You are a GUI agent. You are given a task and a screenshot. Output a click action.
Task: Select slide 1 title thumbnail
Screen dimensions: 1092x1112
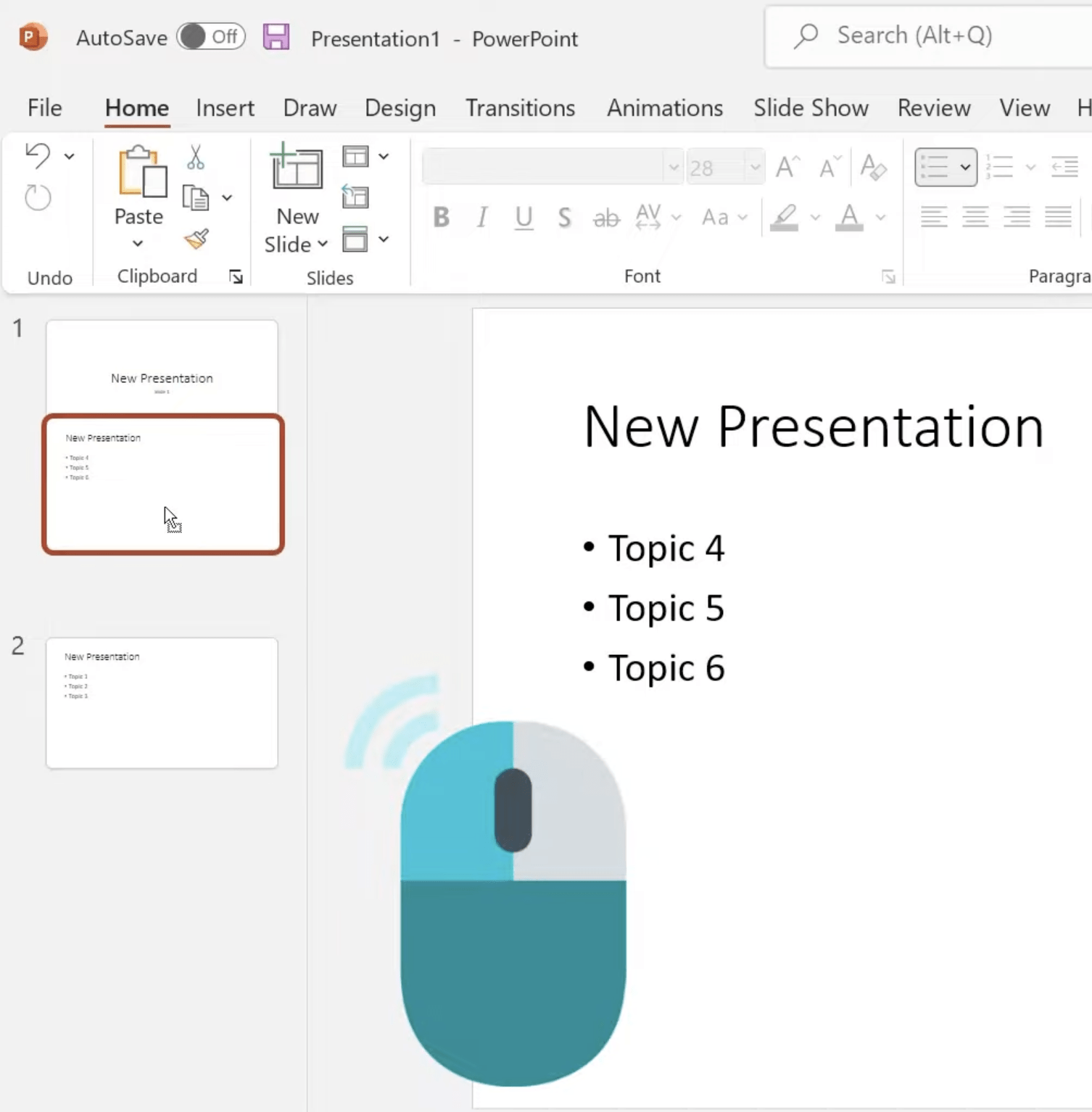coord(162,366)
